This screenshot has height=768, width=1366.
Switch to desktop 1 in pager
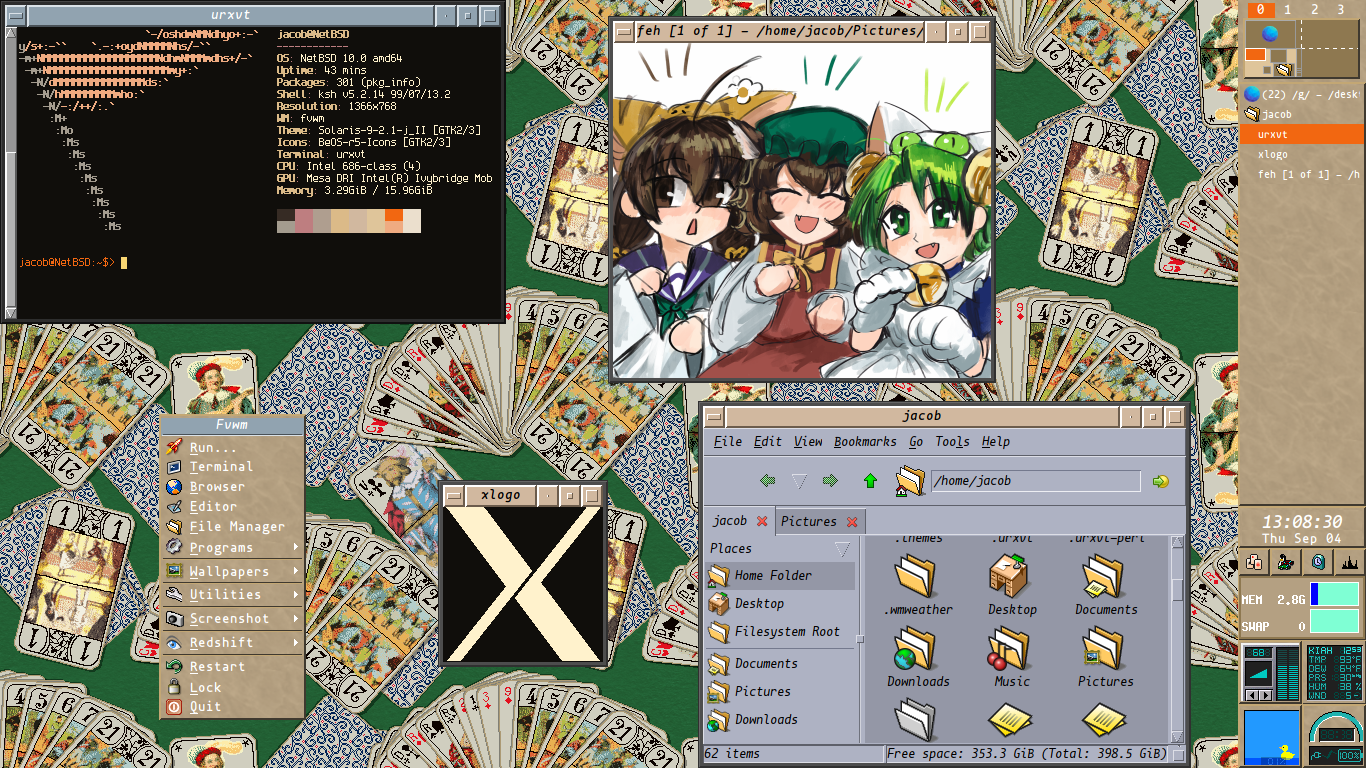coord(1287,9)
